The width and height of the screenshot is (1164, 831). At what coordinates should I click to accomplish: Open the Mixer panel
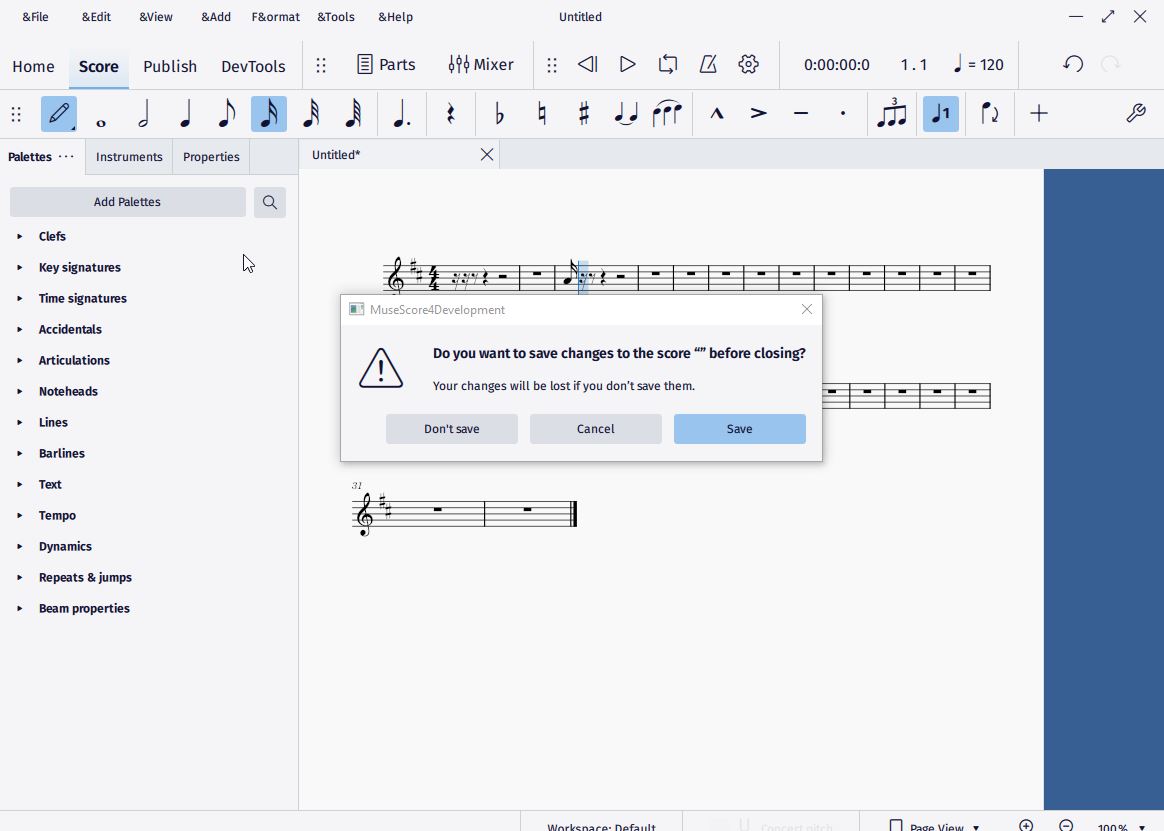(481, 64)
